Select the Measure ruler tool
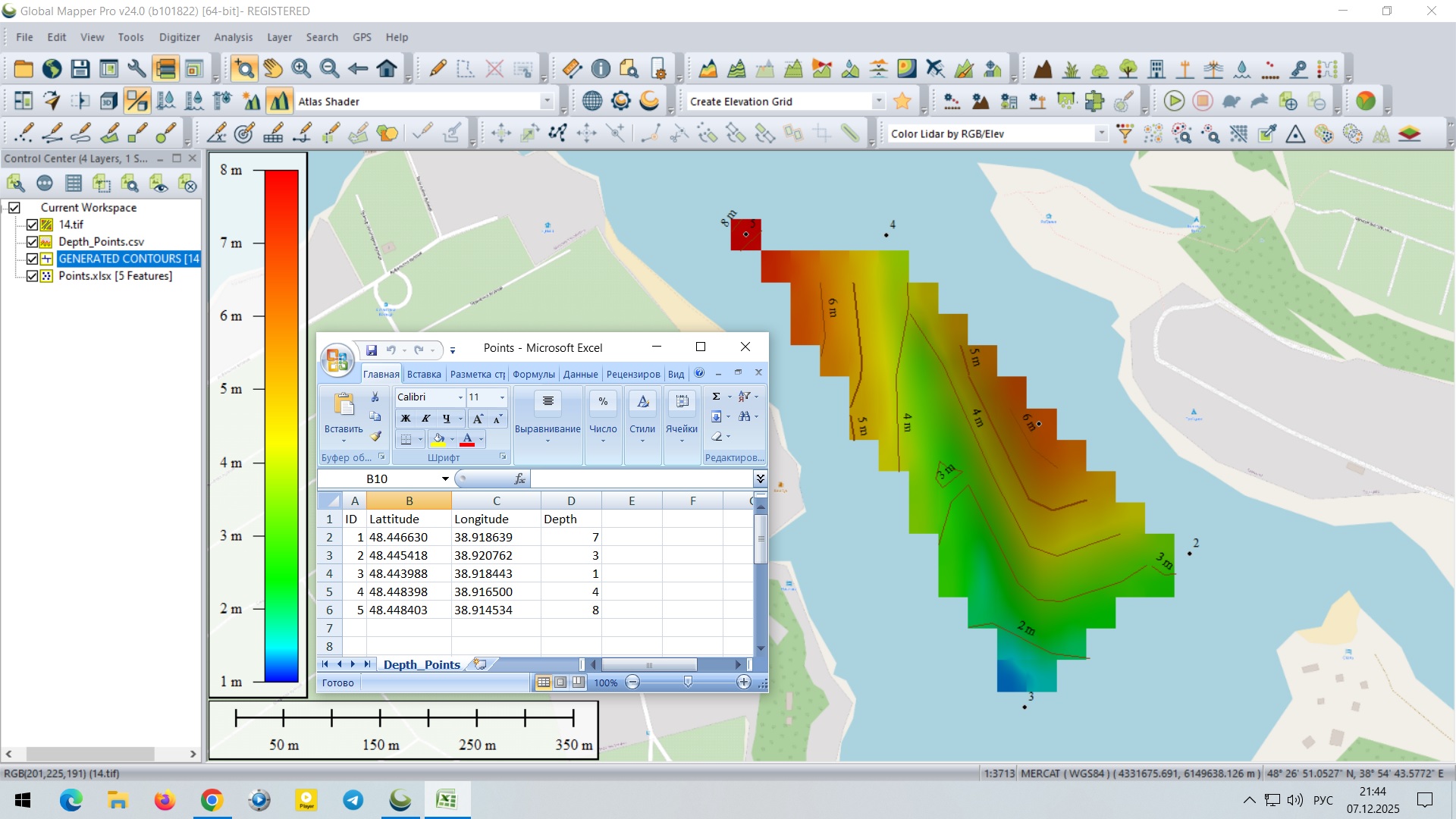1456x819 pixels. coord(572,69)
